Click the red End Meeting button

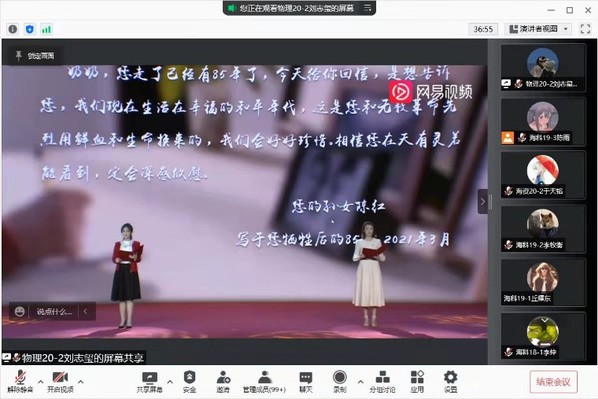[553, 382]
